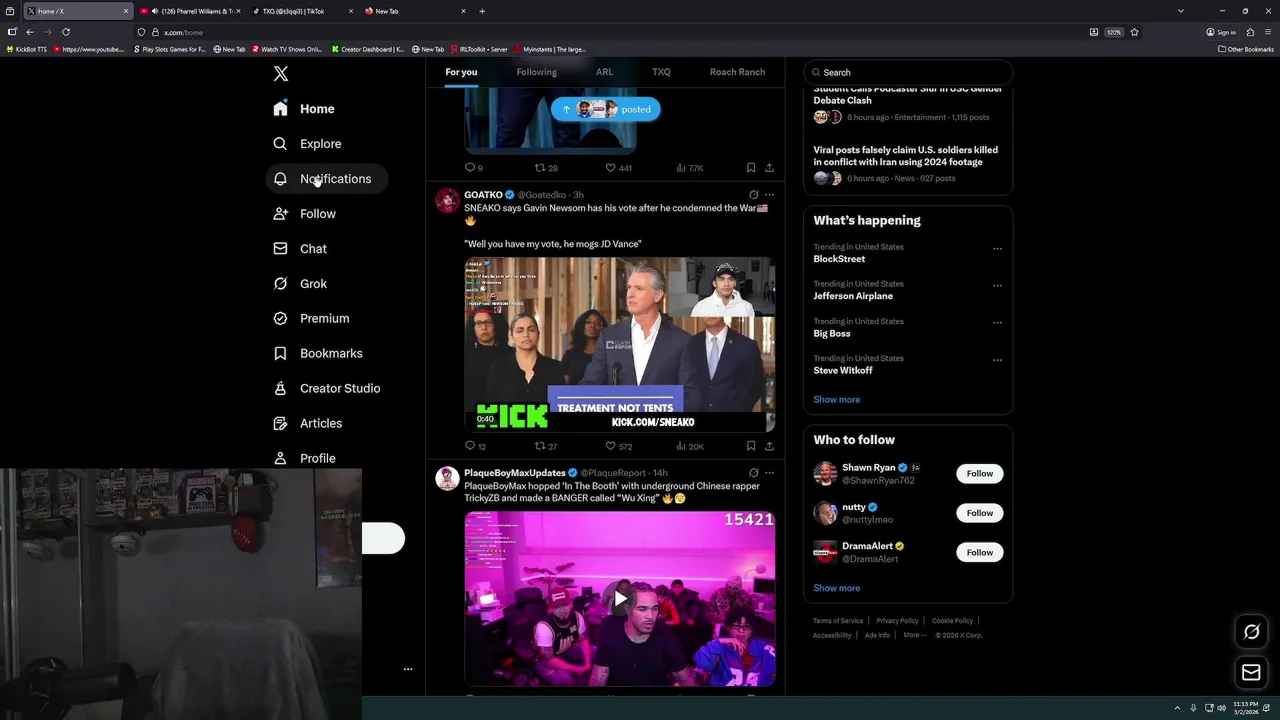1280x720 pixels.
Task: Open the Privacy Policy link
Action: pos(897,621)
